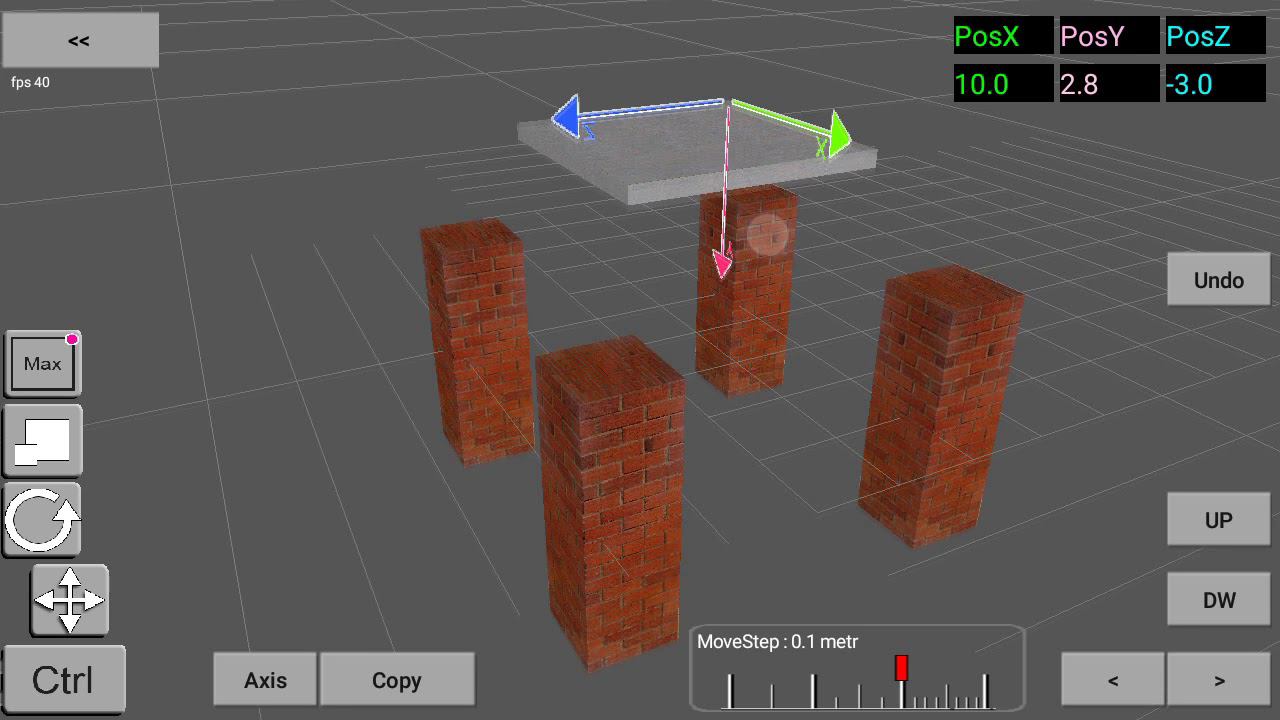Activate the rotate tool icon

[43, 520]
